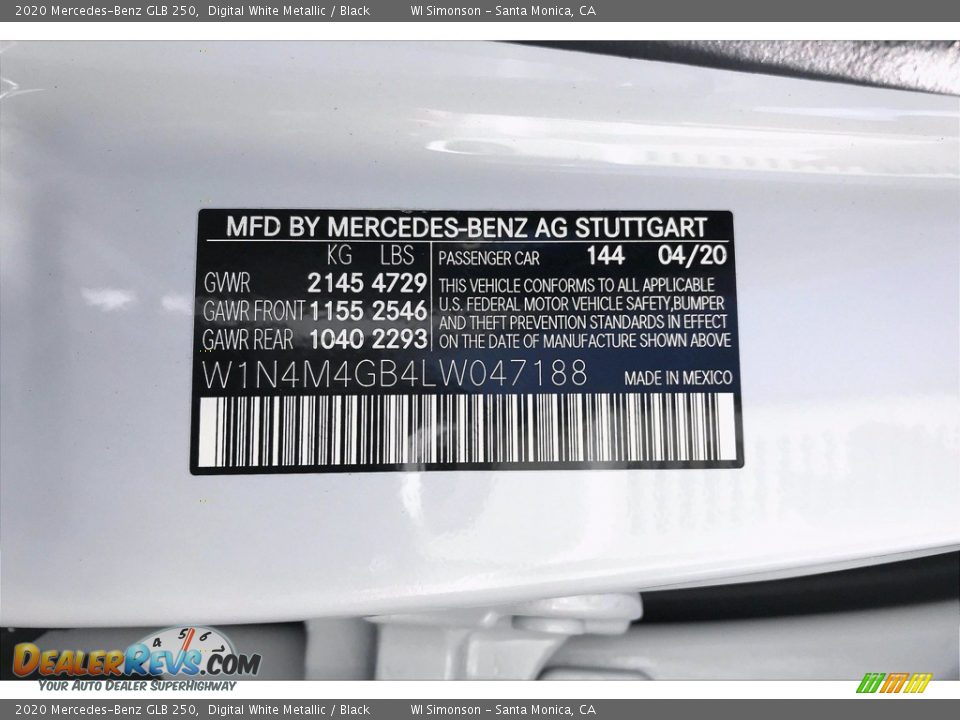960x720 pixels.
Task: Click the 'GVWR' row label
Action: tap(227, 283)
